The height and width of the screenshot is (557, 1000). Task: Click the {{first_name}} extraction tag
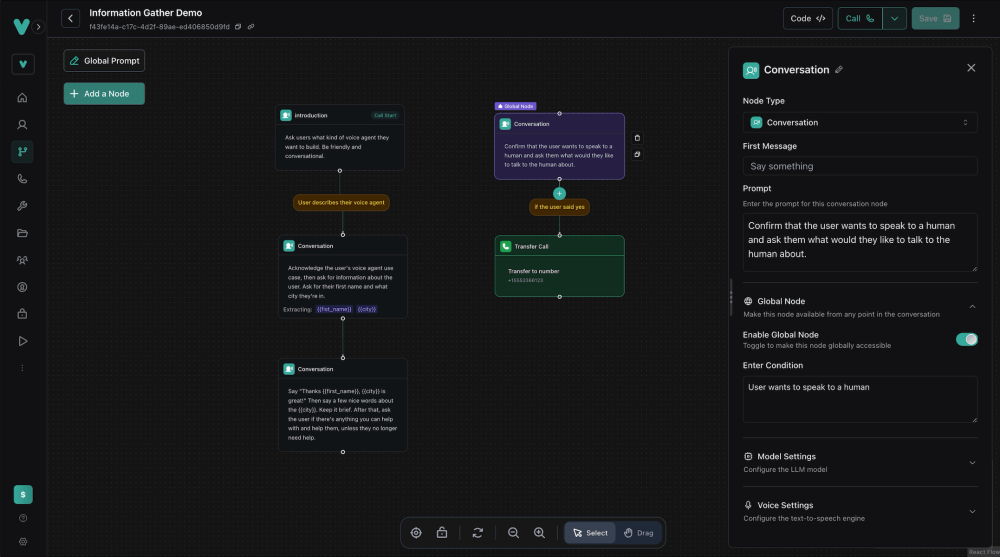(334, 309)
